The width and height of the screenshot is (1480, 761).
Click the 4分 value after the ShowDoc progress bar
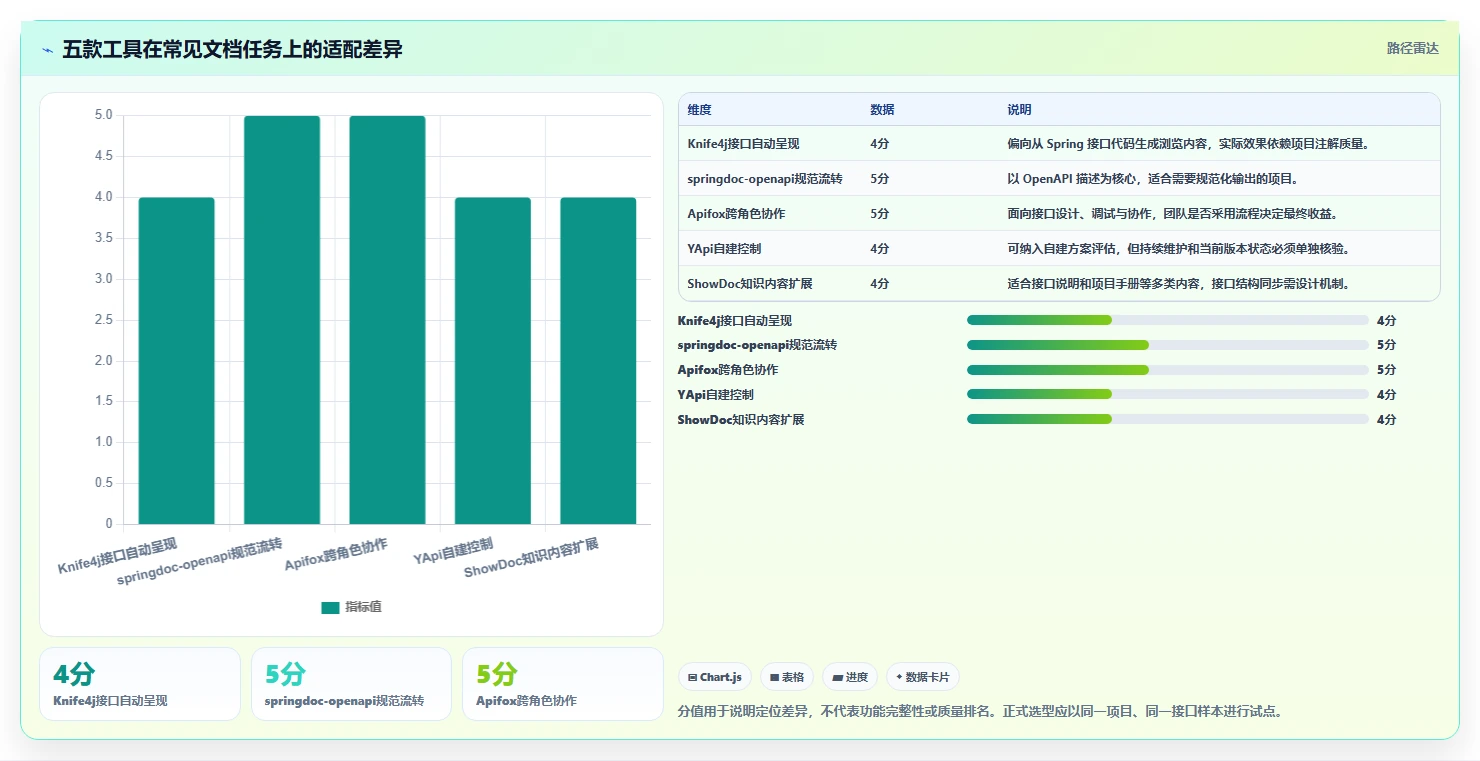click(1386, 420)
